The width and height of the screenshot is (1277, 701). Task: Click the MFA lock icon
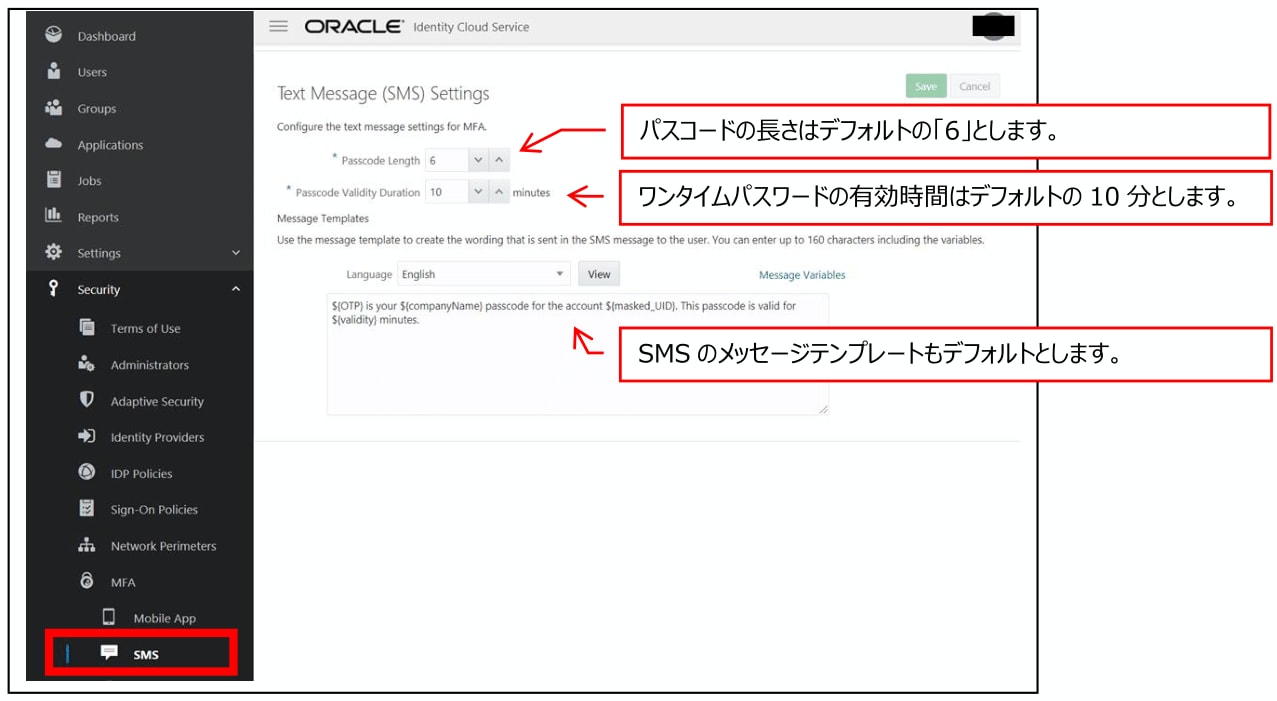coord(87,581)
